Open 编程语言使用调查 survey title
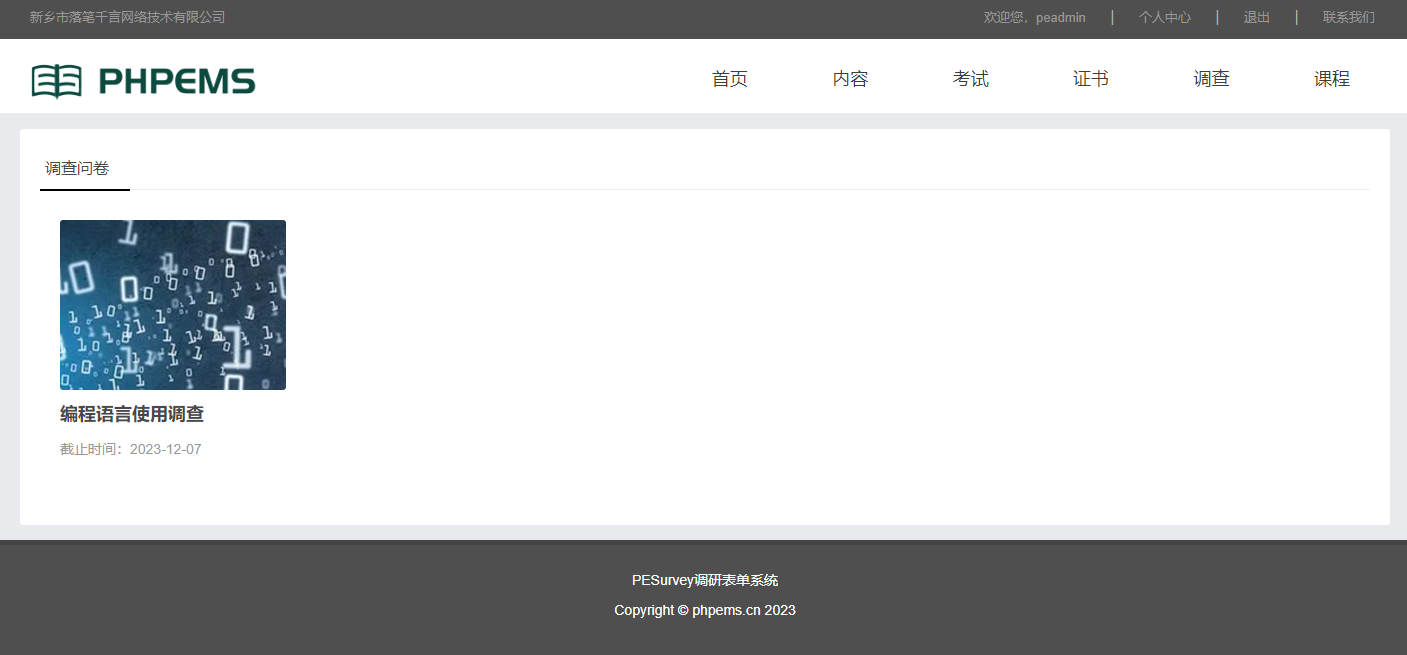Screen dimensions: 1407x655 pyautogui.click(x=132, y=414)
